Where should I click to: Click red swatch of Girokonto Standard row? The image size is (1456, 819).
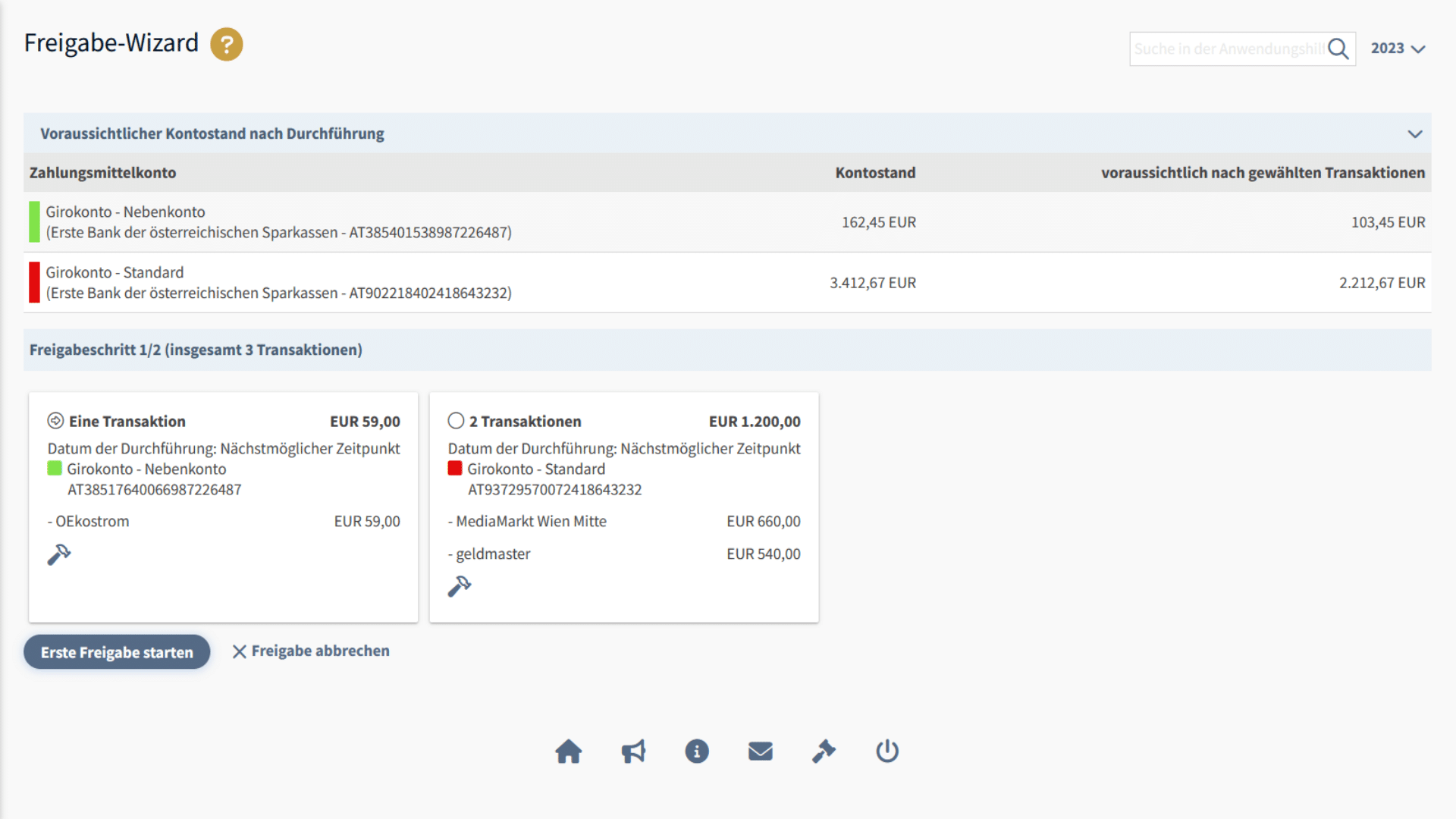pos(34,283)
